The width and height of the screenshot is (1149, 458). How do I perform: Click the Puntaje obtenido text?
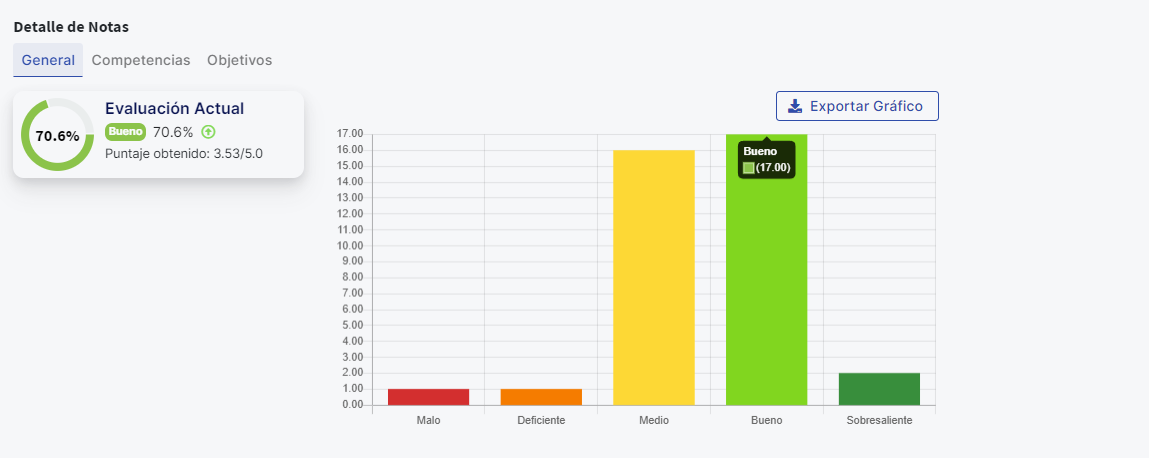coord(183,154)
